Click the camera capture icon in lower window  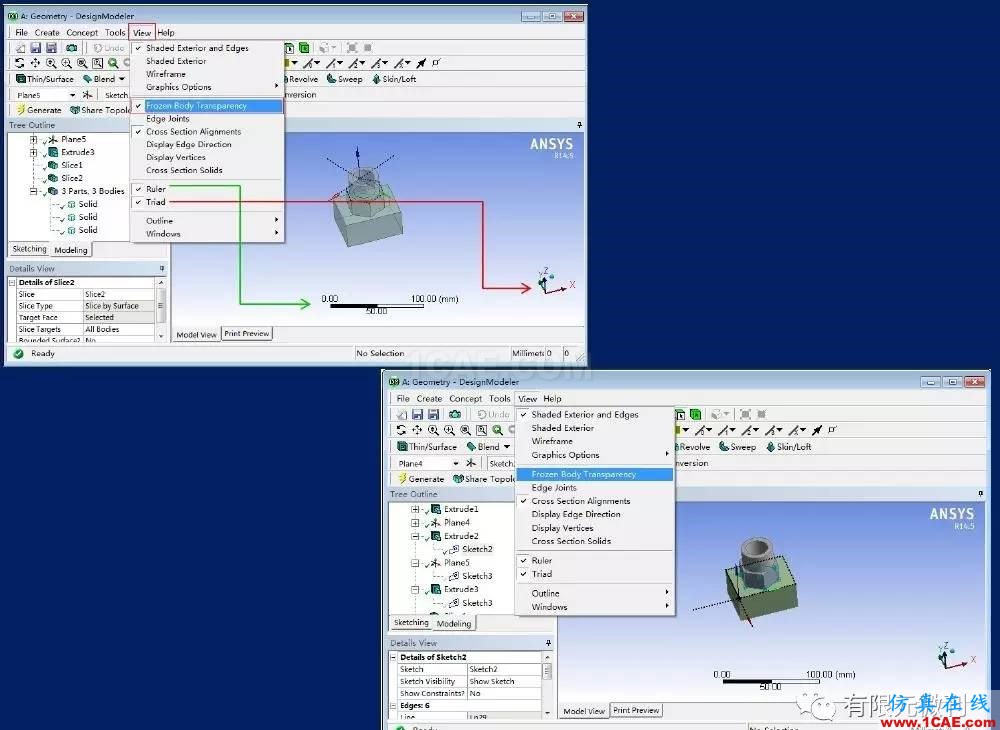(x=455, y=414)
